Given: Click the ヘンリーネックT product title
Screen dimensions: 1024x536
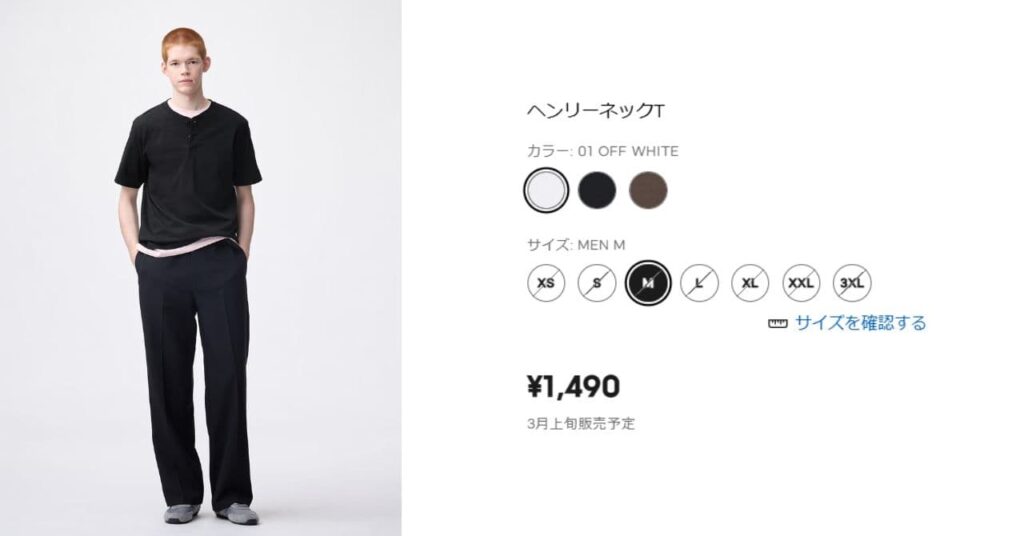Looking at the screenshot, I should [596, 111].
